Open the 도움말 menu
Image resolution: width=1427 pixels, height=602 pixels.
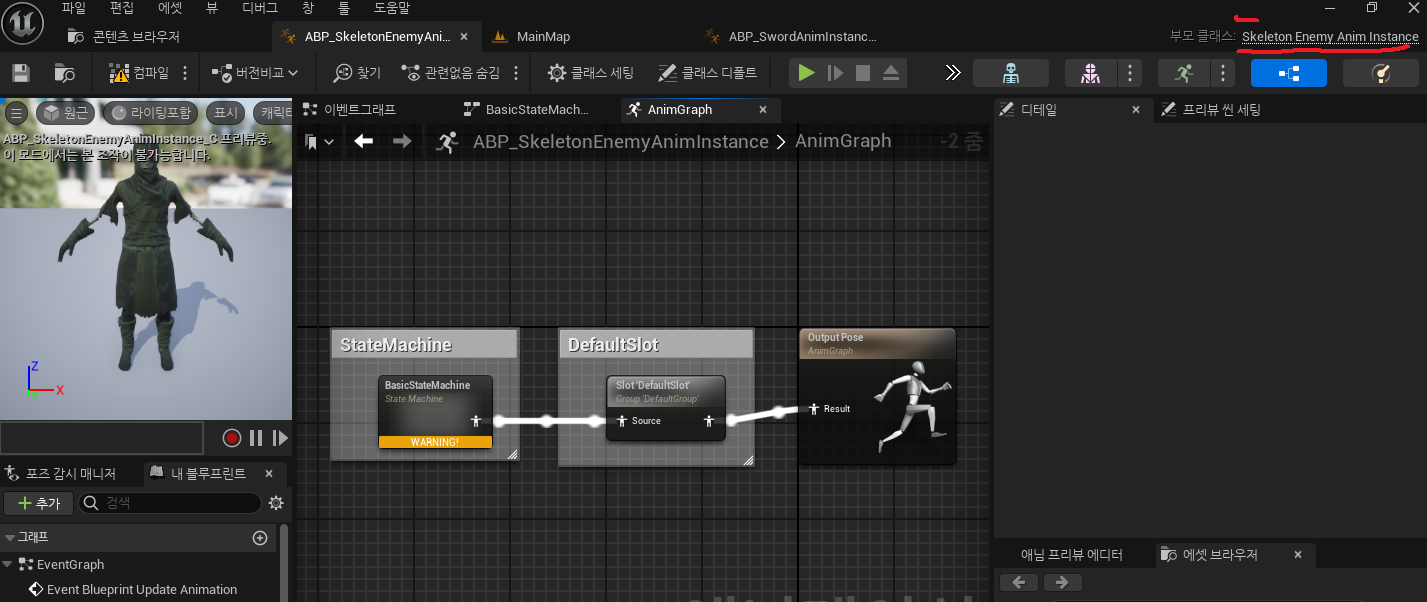[391, 8]
